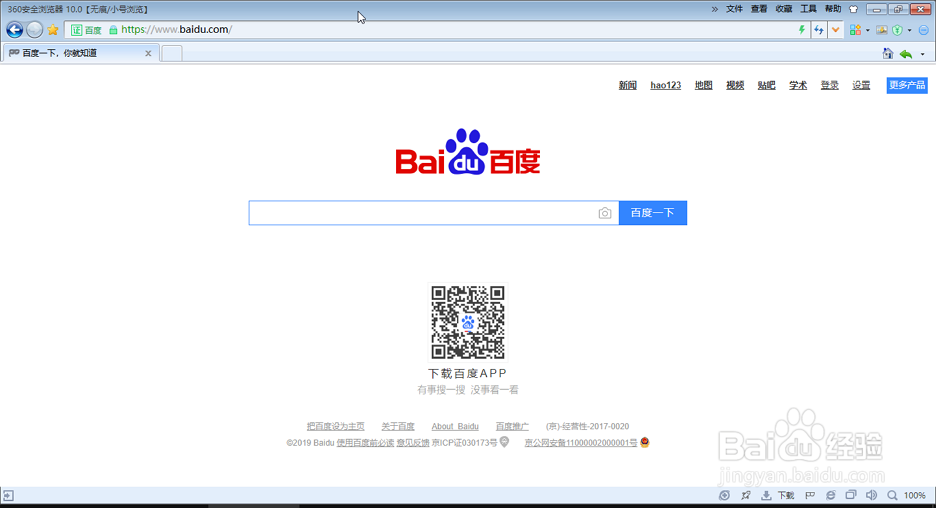This screenshot has width=936, height=508.
Task: Switch browser engine with IE icon
Action: tap(830, 495)
